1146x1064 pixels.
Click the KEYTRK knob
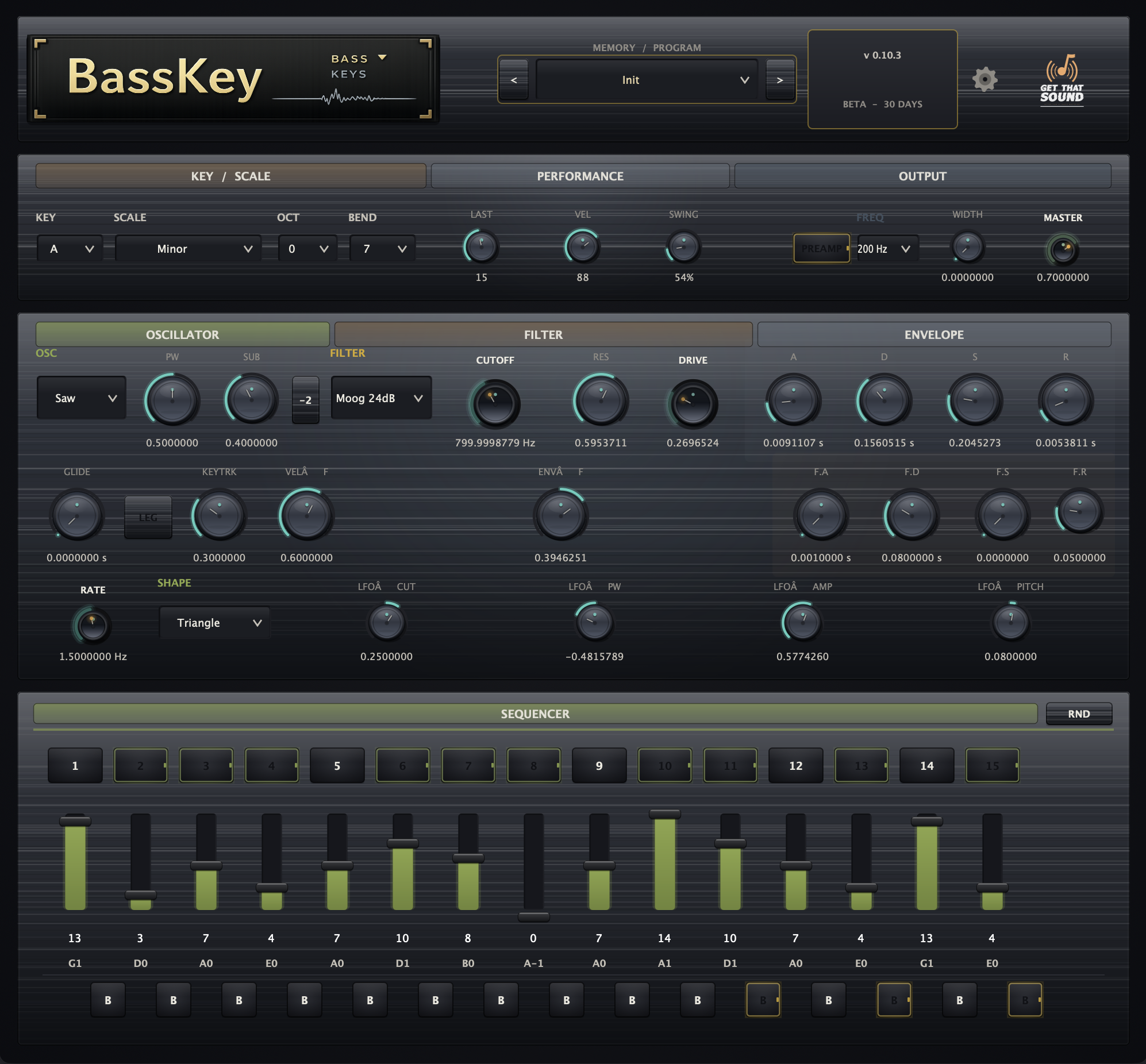pos(219,515)
